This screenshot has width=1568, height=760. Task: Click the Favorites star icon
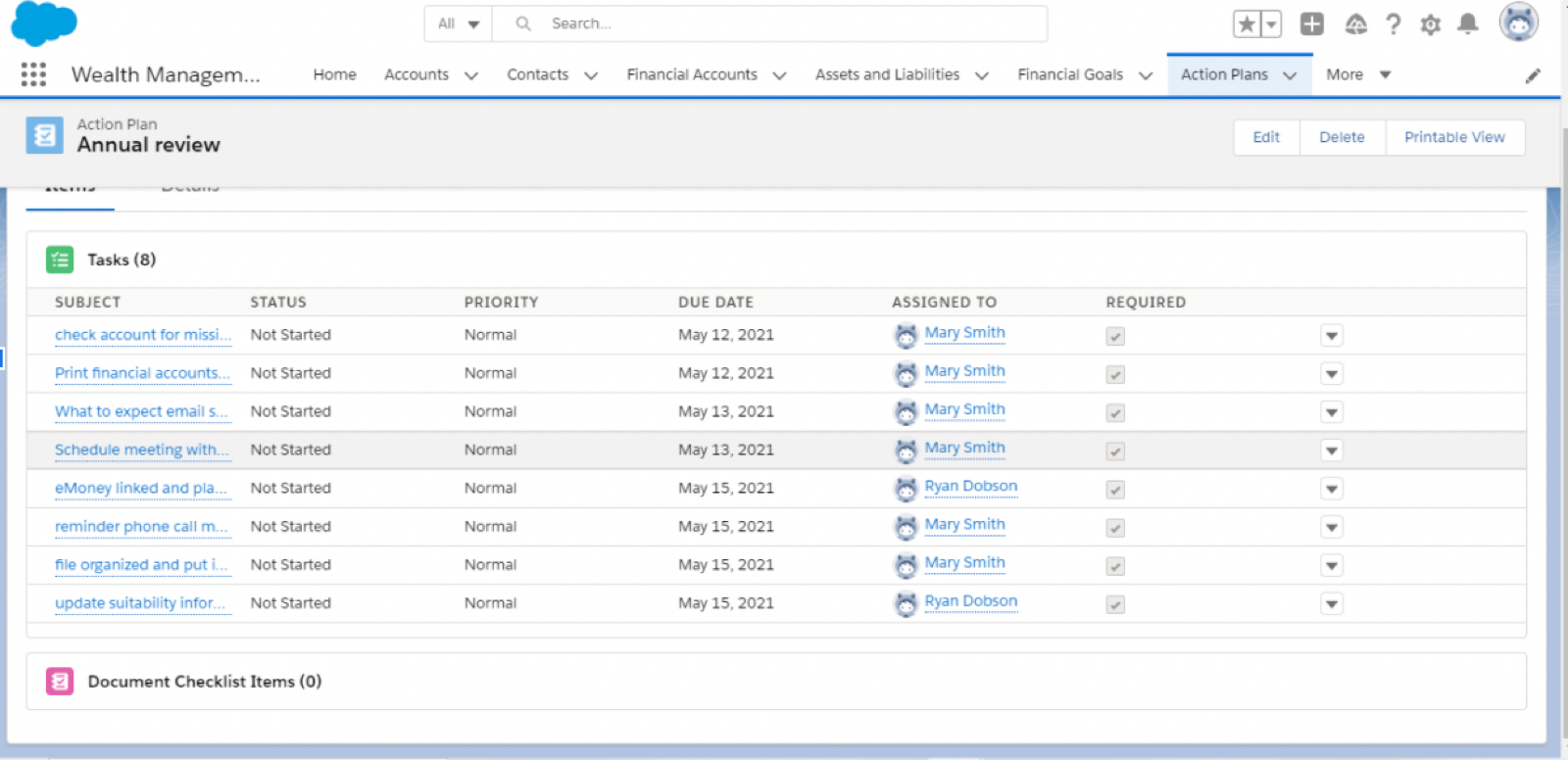point(1247,24)
